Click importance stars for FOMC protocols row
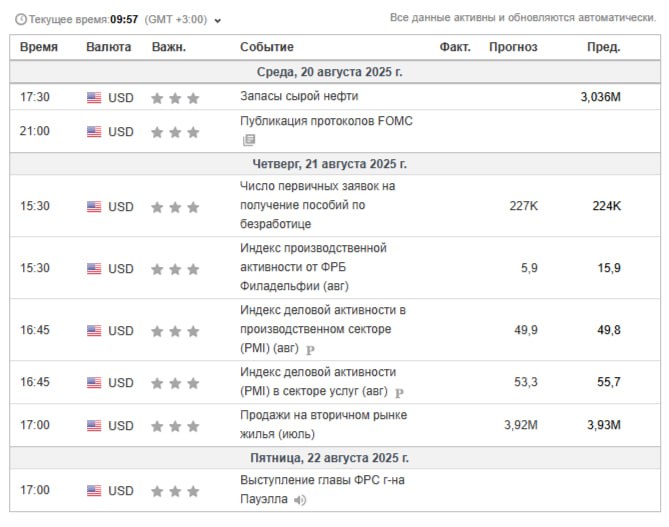Image resolution: width=669 pixels, height=527 pixels. click(x=175, y=132)
